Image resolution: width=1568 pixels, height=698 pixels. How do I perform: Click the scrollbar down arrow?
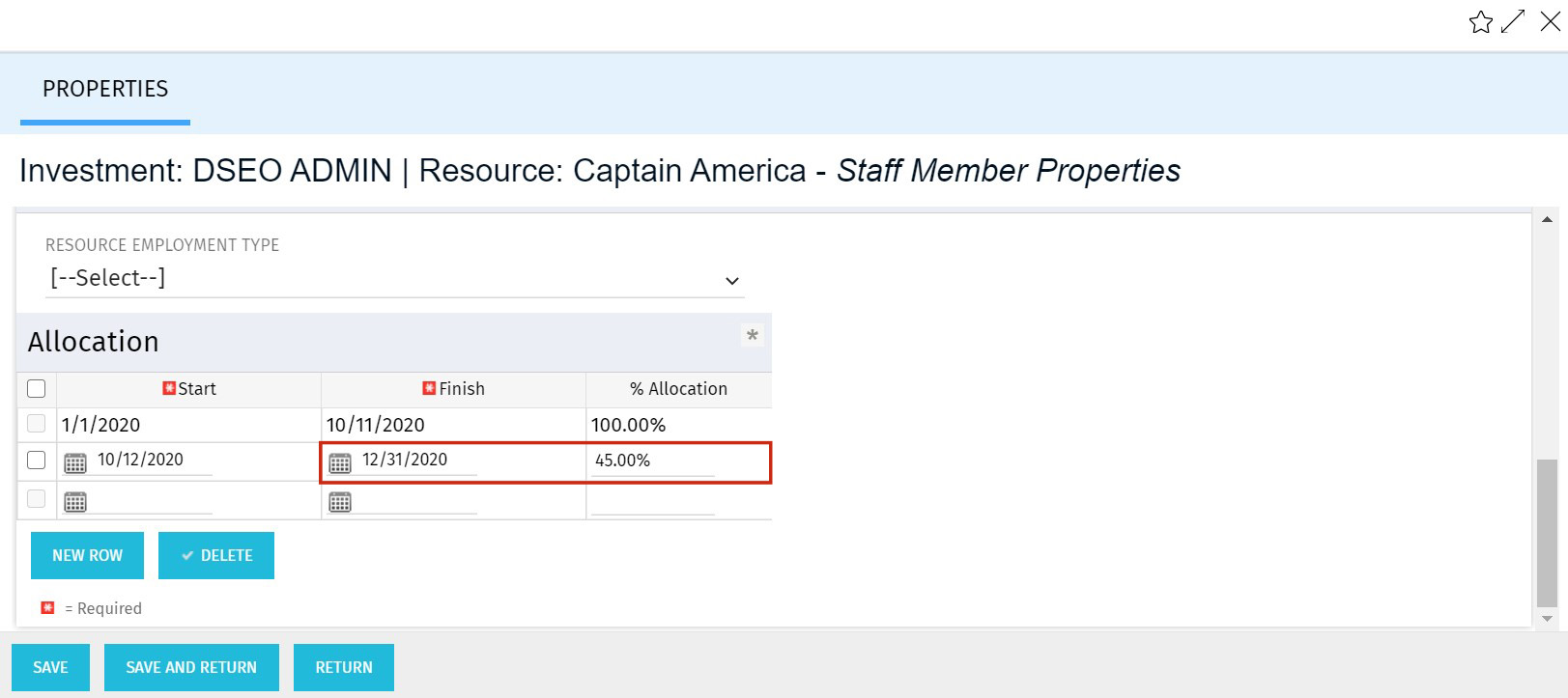coord(1547,619)
